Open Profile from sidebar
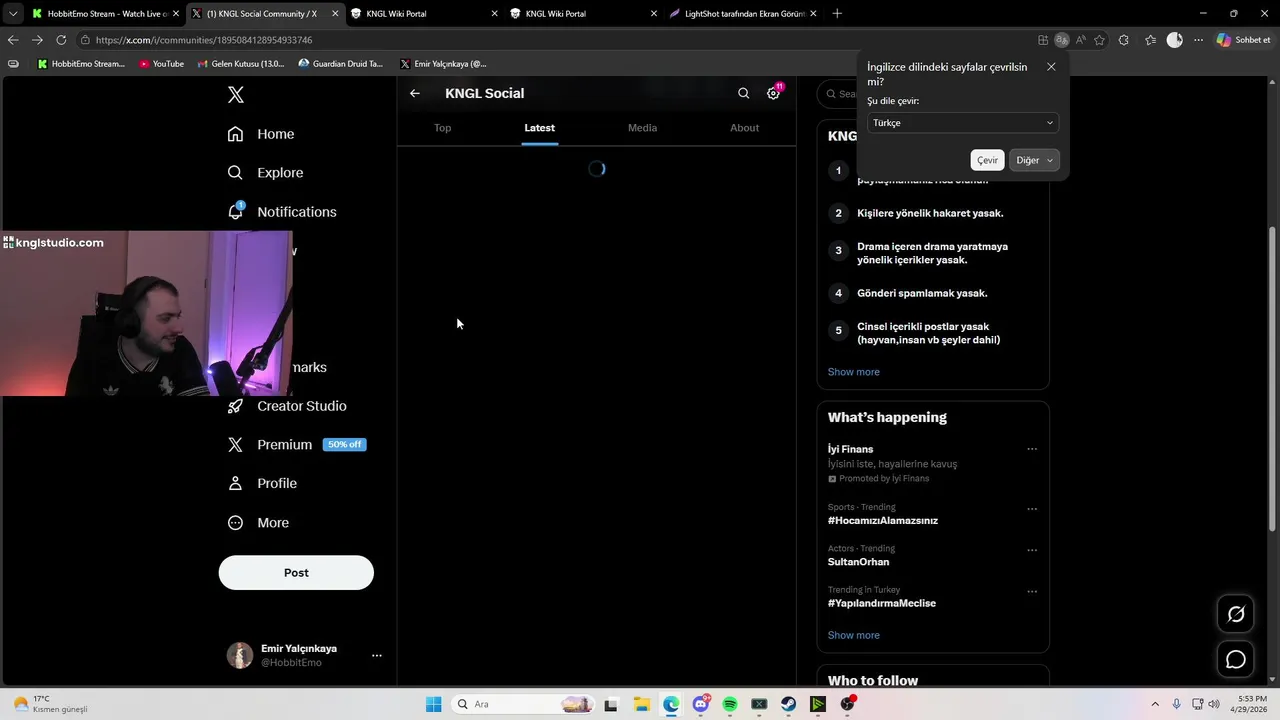Image resolution: width=1280 pixels, height=720 pixels. click(262, 483)
